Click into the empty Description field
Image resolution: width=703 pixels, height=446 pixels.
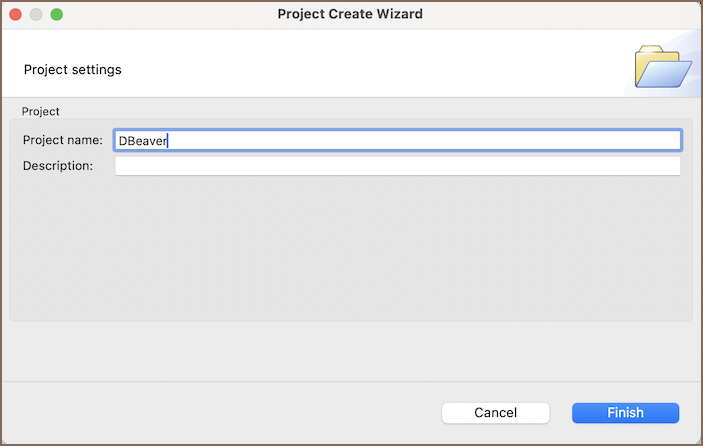(x=398, y=166)
